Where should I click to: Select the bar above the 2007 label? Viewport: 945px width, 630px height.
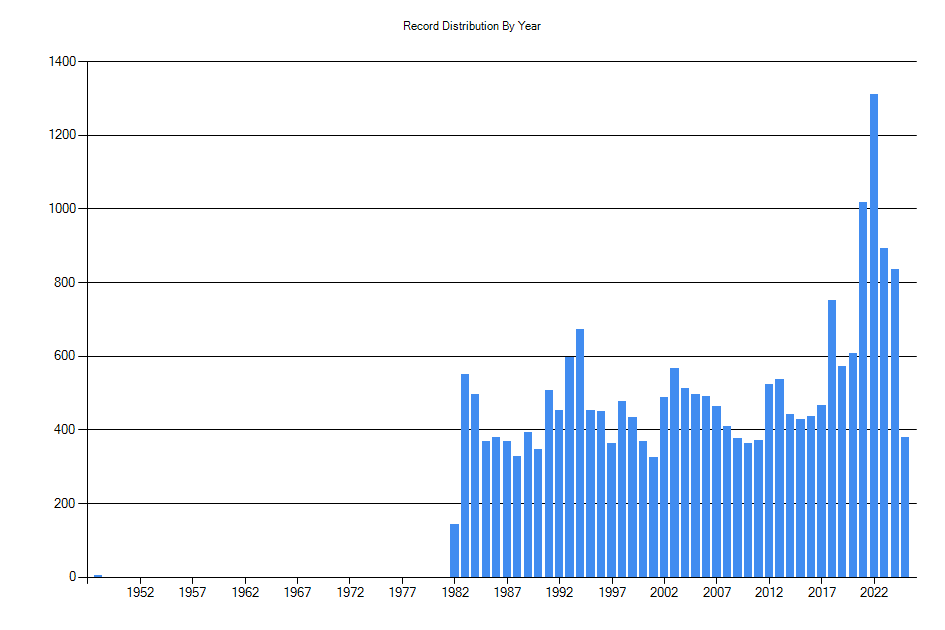tap(716, 491)
